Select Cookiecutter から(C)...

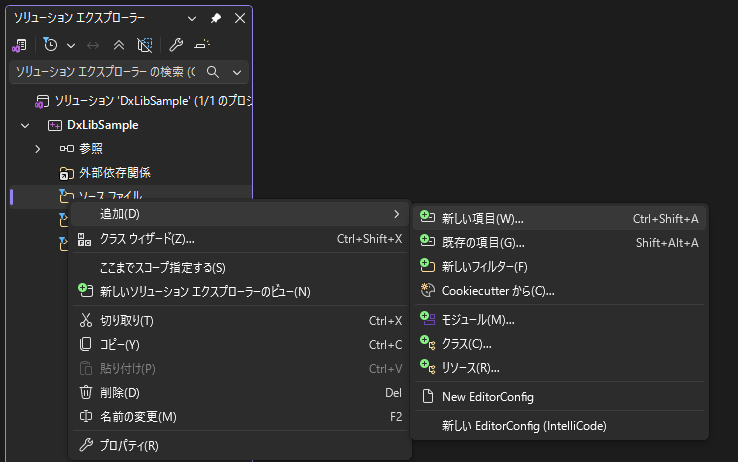(x=559, y=291)
